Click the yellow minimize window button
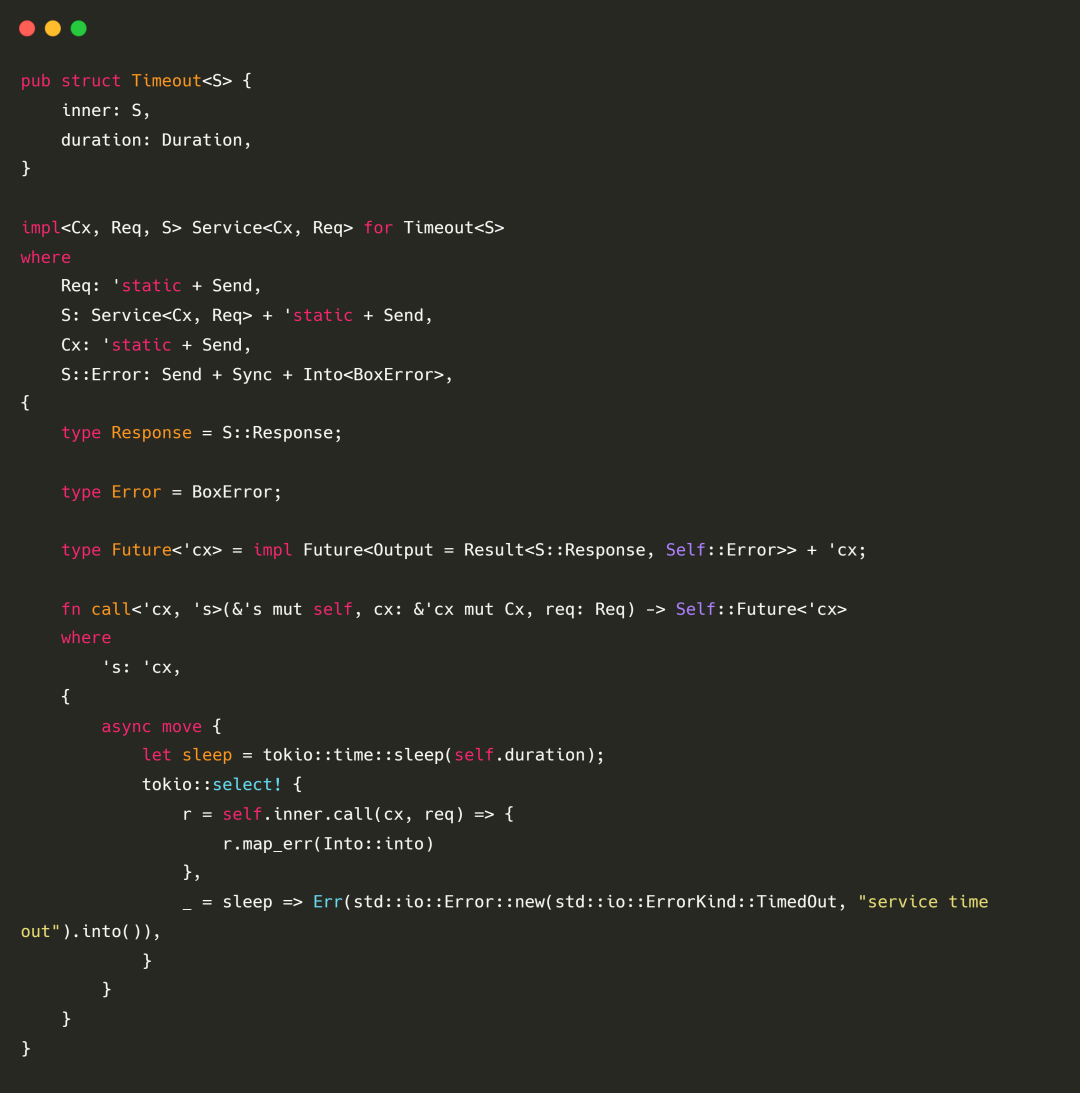Screen dimensions: 1080x1093 point(53,28)
